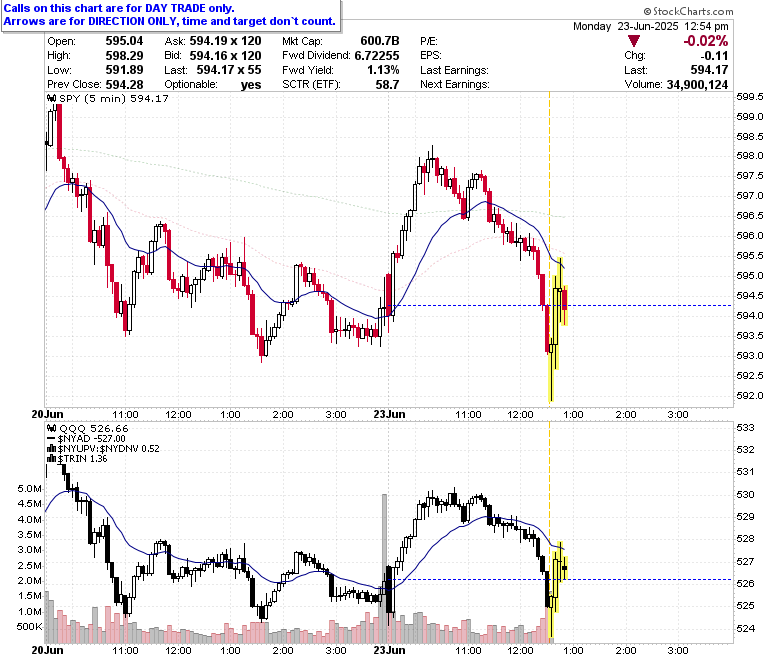Click the bar icon beside $TRIN

(x=52, y=459)
